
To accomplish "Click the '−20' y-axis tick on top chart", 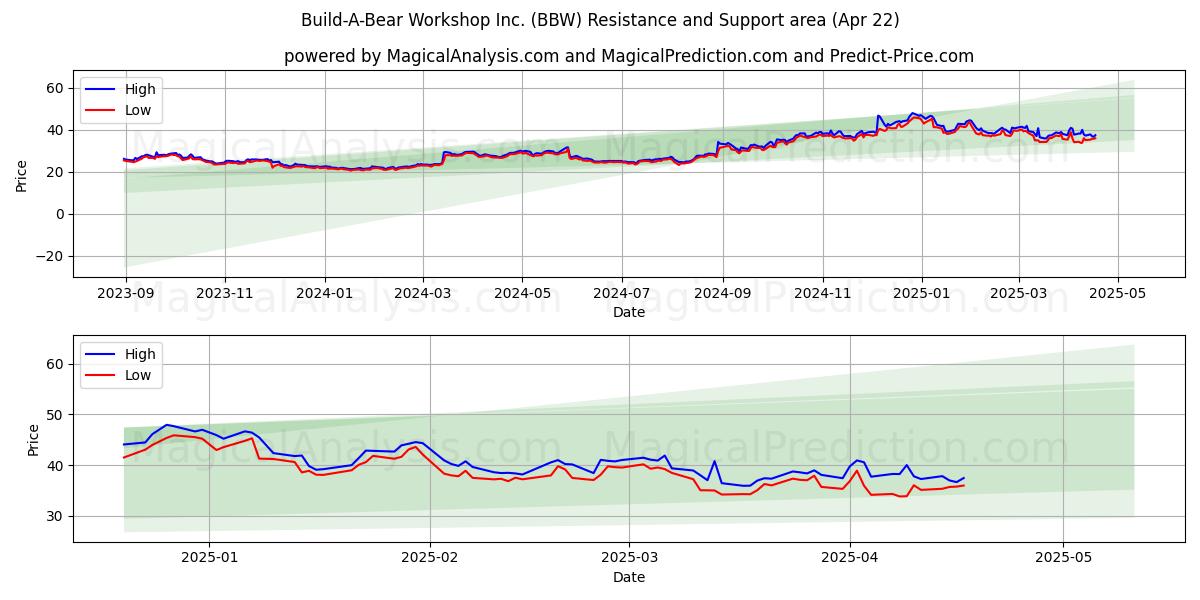I will click(49, 257).
